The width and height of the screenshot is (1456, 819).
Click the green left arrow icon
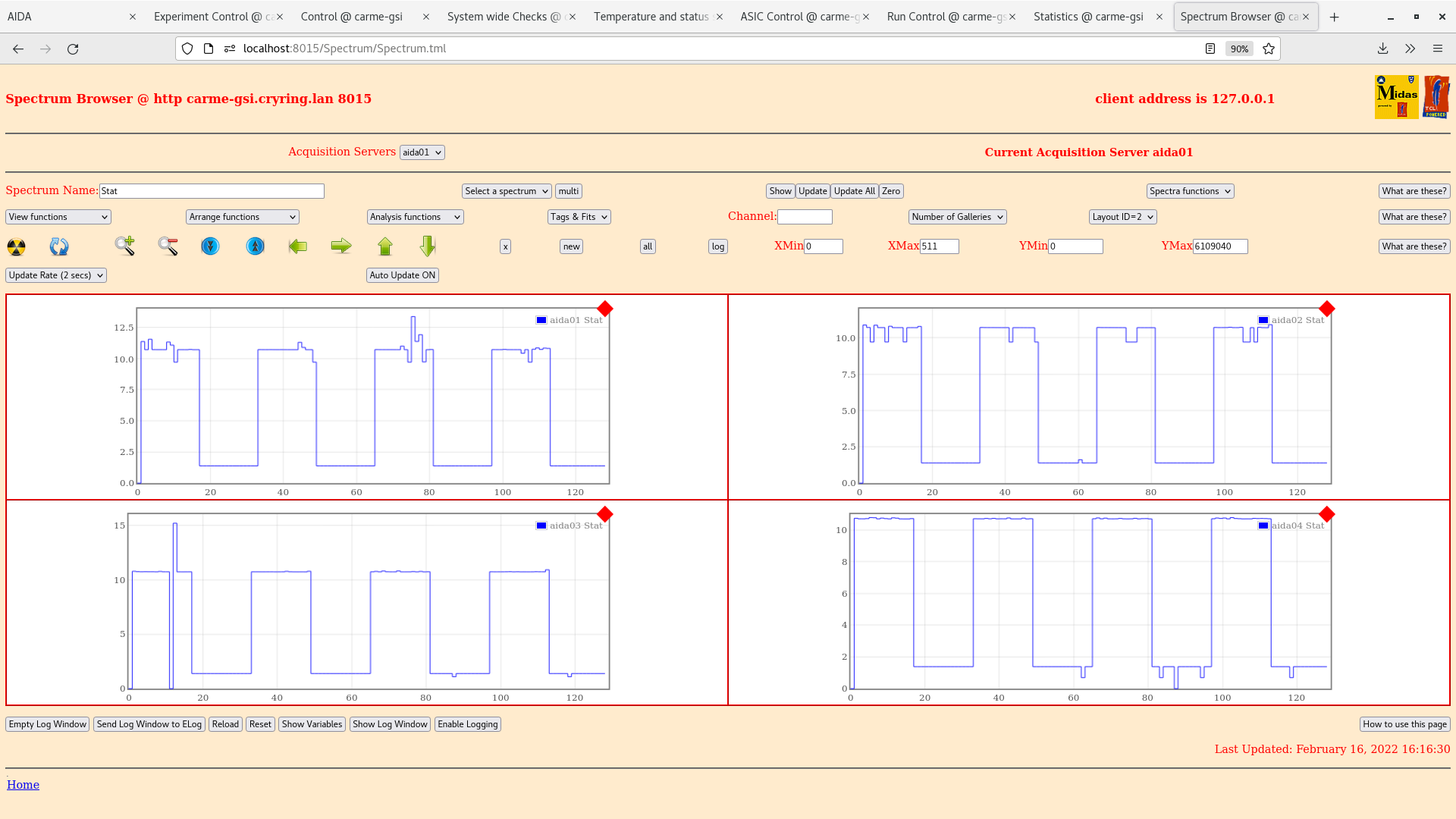pyautogui.click(x=298, y=246)
